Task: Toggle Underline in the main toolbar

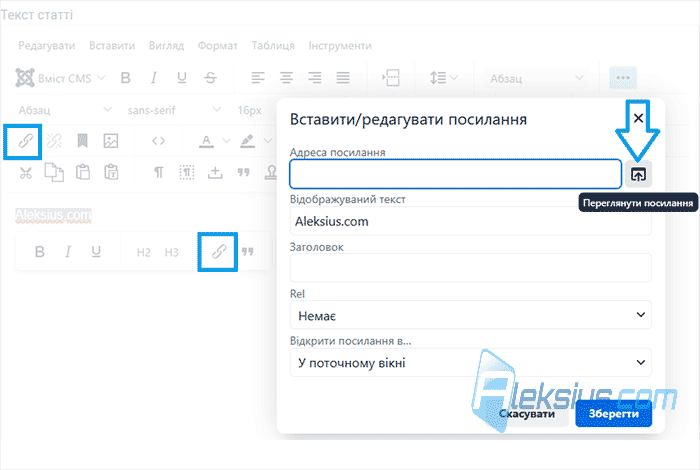Action: pyautogui.click(x=182, y=78)
